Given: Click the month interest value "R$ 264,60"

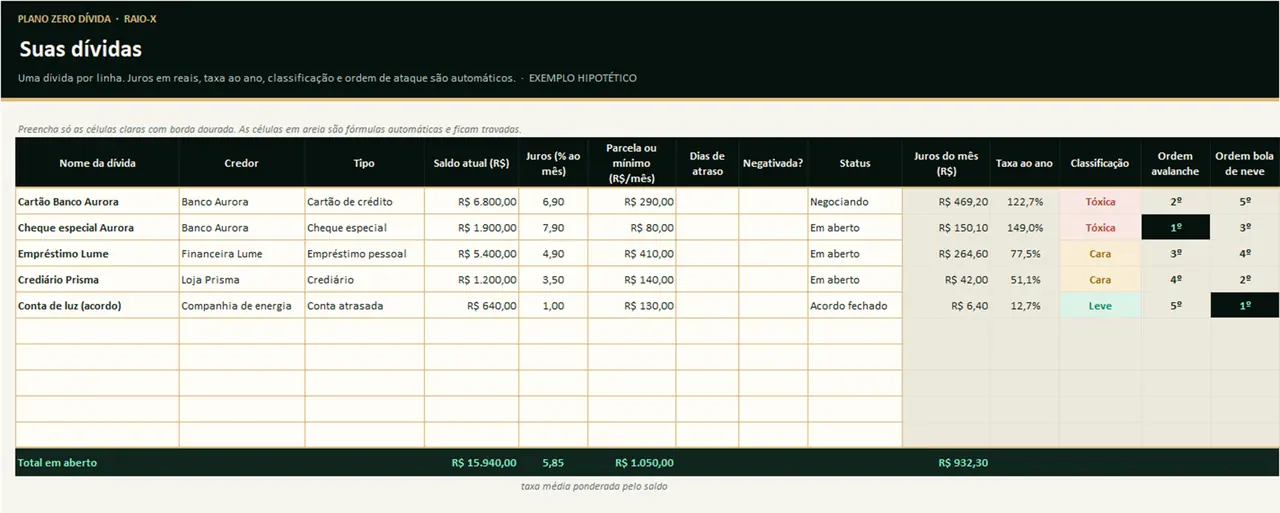Looking at the screenshot, I should [947, 253].
